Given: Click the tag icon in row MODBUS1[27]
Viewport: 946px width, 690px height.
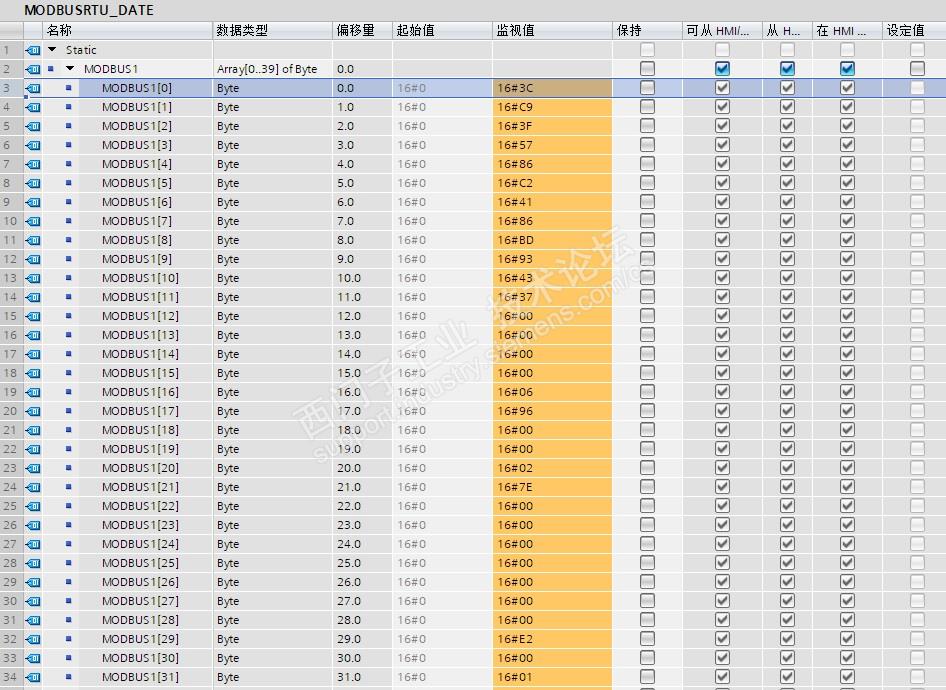Looking at the screenshot, I should (33, 601).
